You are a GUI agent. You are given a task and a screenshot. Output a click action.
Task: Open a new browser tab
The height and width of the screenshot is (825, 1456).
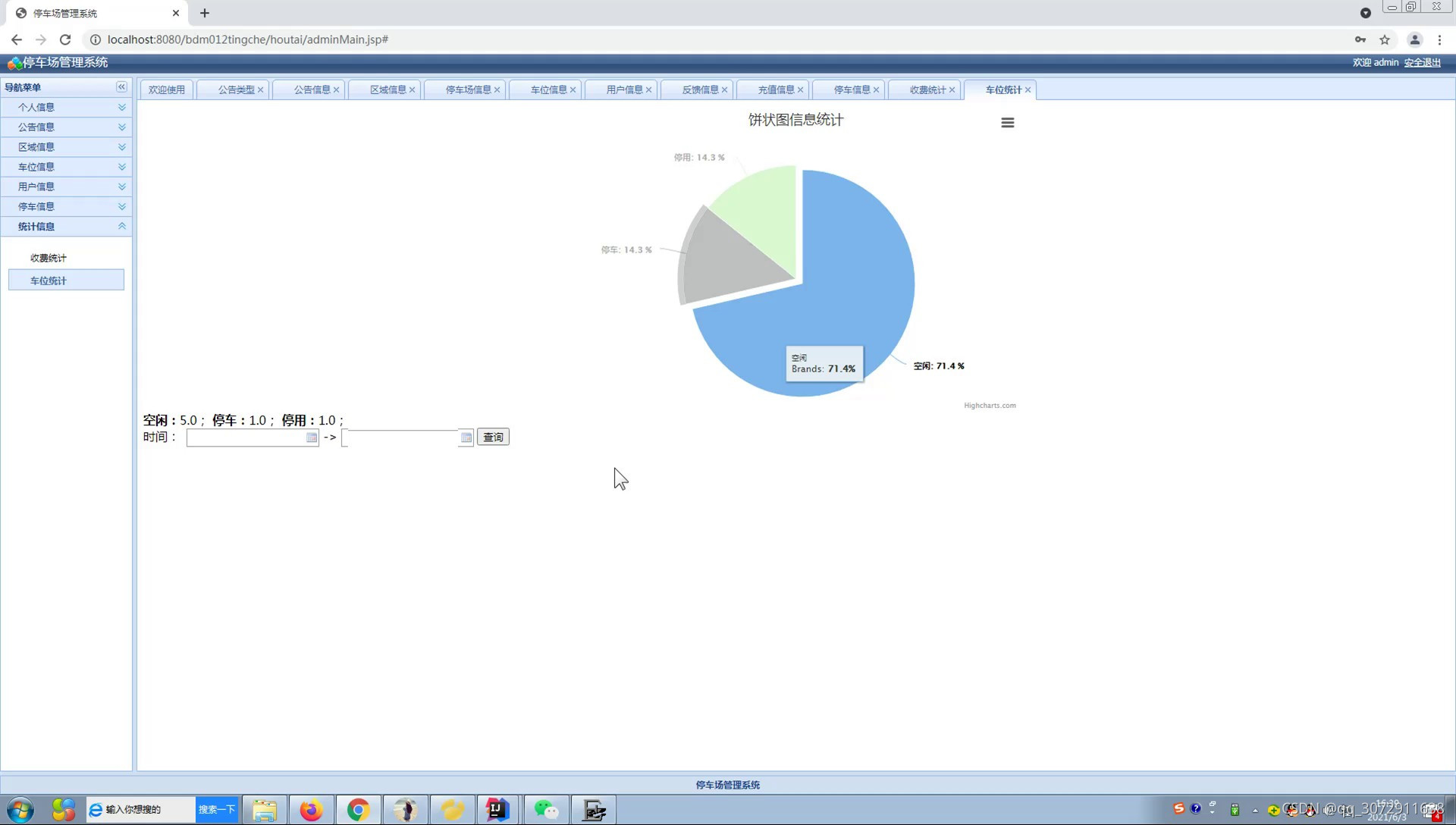[205, 13]
